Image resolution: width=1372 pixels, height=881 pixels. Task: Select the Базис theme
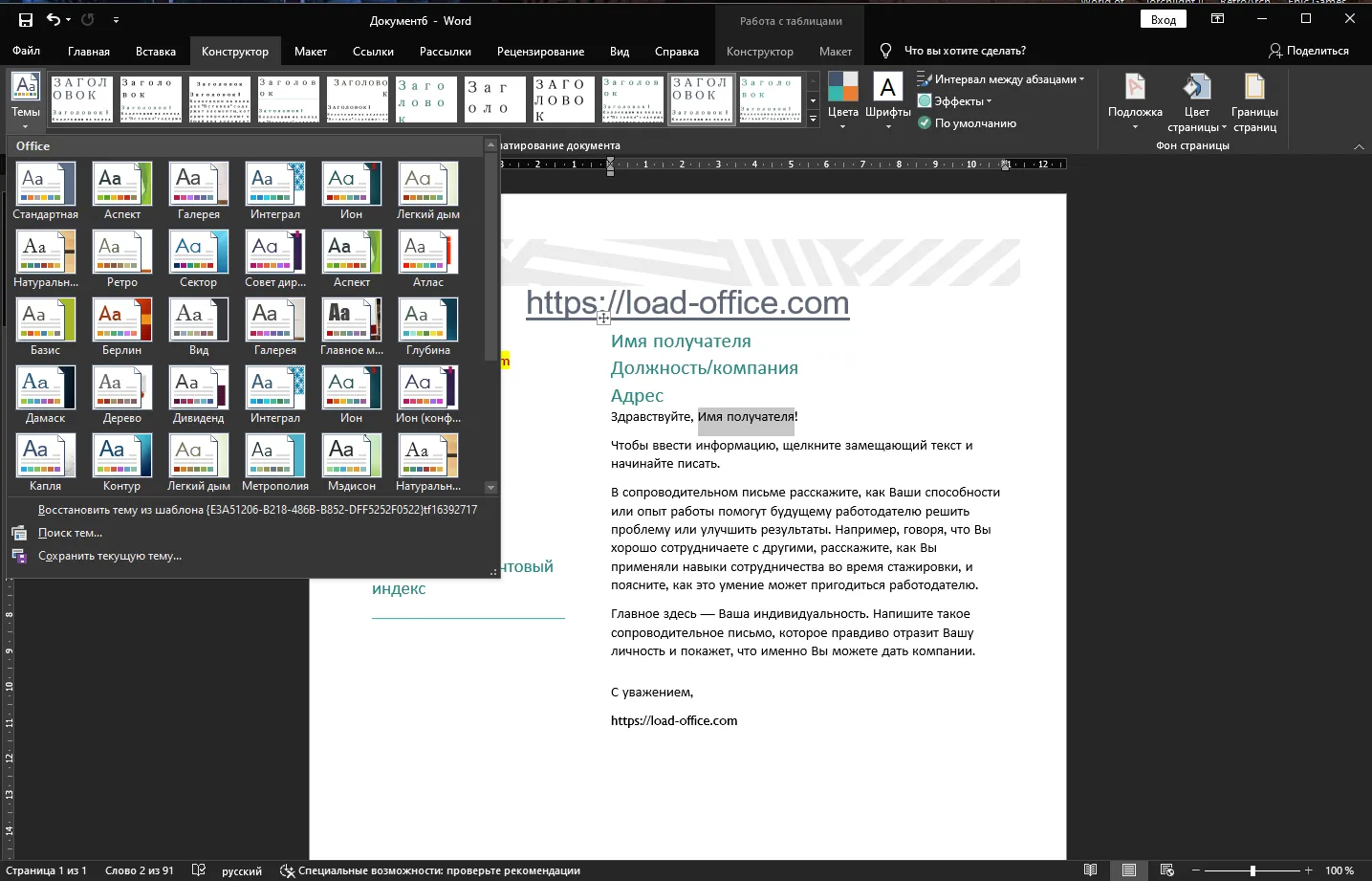tap(45, 326)
